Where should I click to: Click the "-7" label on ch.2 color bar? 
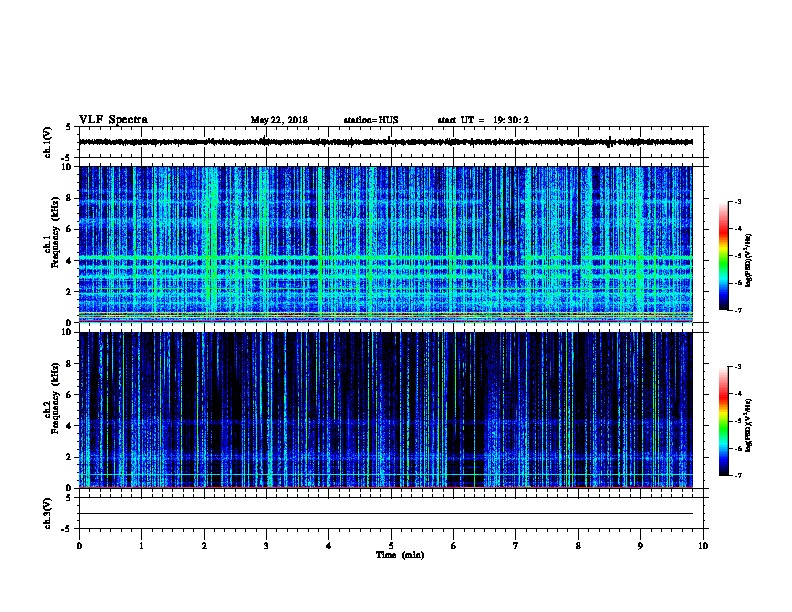coord(738,475)
